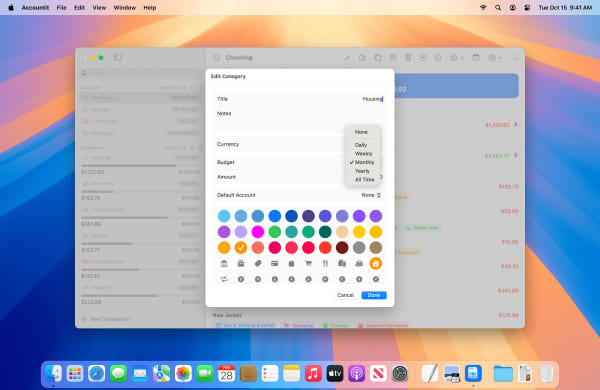
Task: Click the calendar icon in Checking toolbar
Action: pyautogui.click(x=475, y=58)
